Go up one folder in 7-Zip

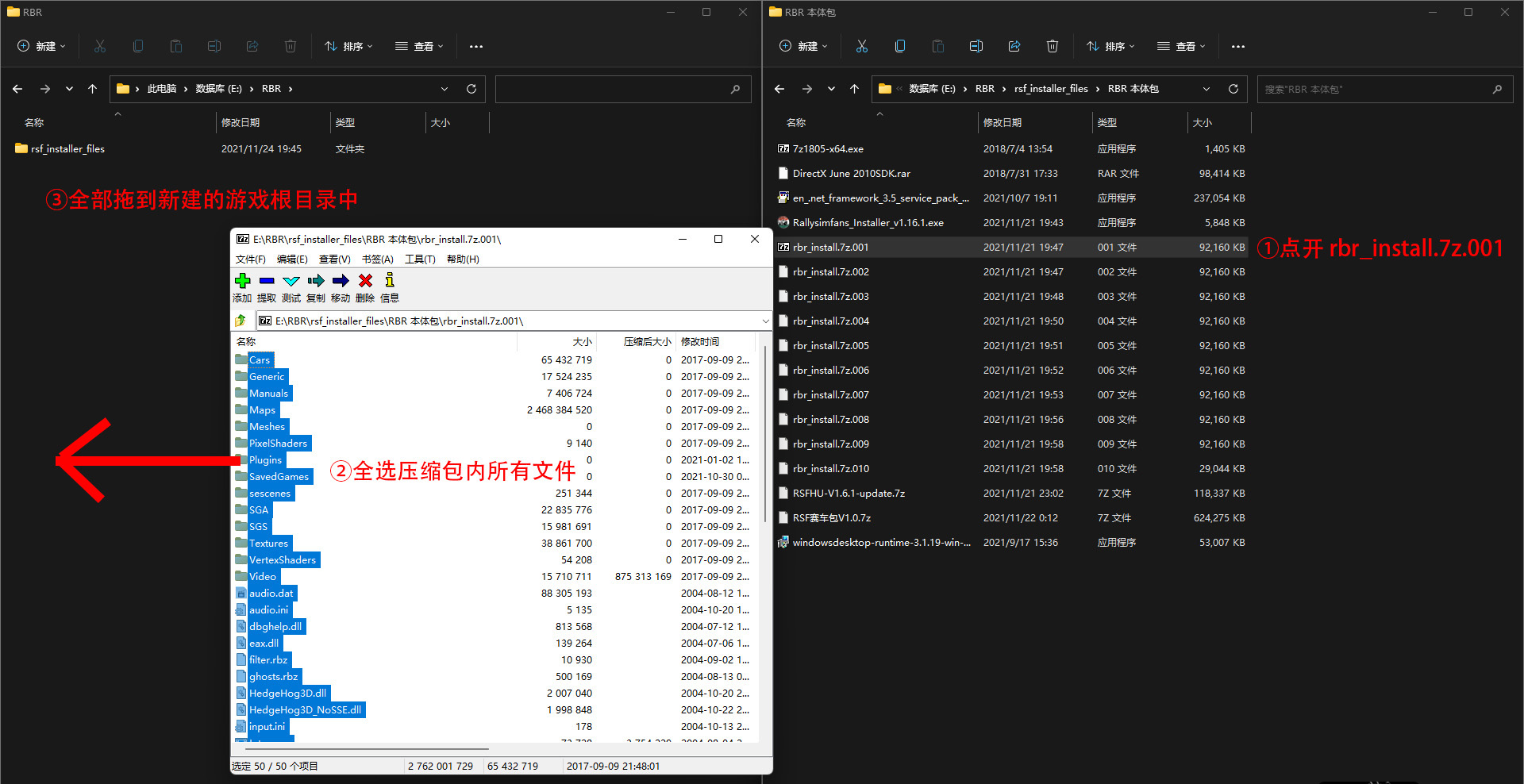(x=241, y=321)
